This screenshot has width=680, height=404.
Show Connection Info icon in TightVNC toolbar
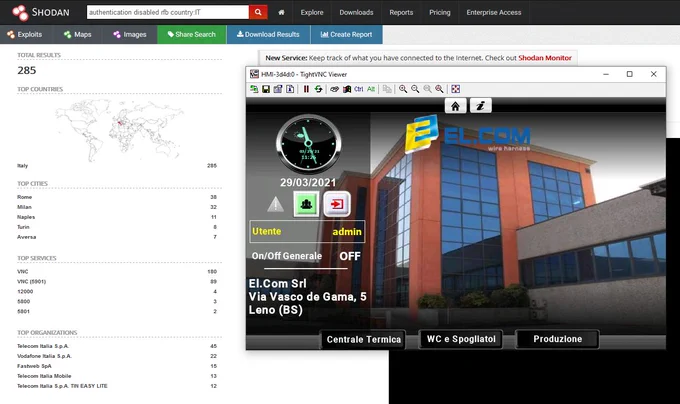[290, 89]
